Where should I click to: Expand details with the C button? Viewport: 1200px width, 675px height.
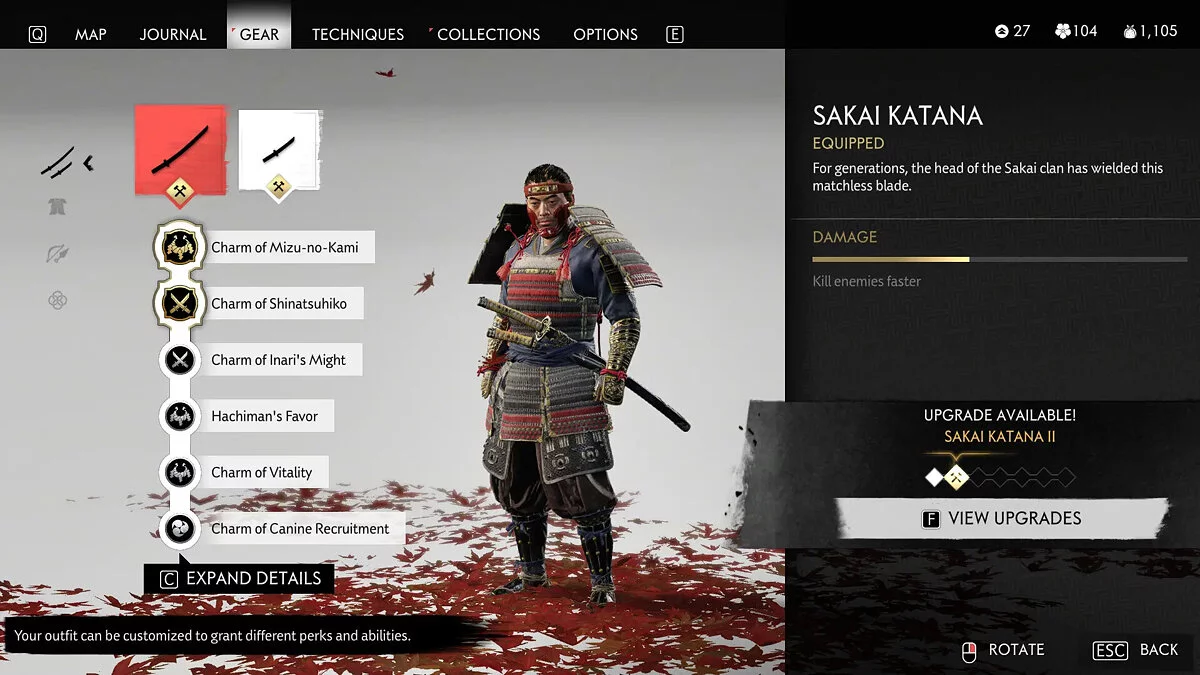tap(239, 578)
